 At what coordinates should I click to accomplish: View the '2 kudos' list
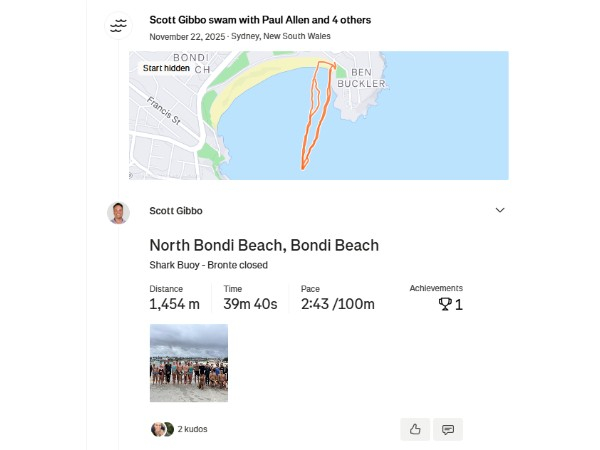[193, 429]
